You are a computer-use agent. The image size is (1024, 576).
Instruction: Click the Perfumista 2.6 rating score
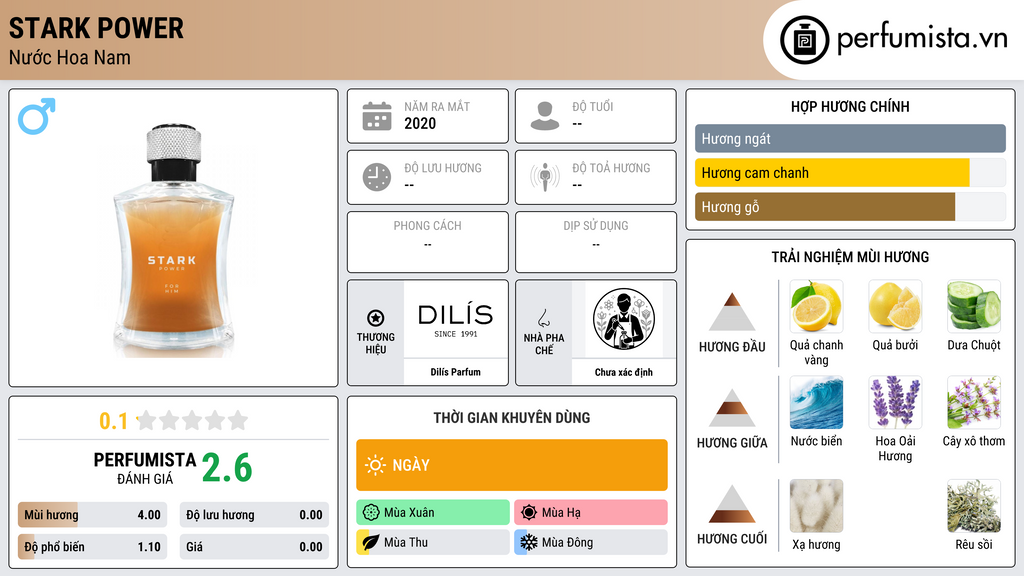coord(227,468)
